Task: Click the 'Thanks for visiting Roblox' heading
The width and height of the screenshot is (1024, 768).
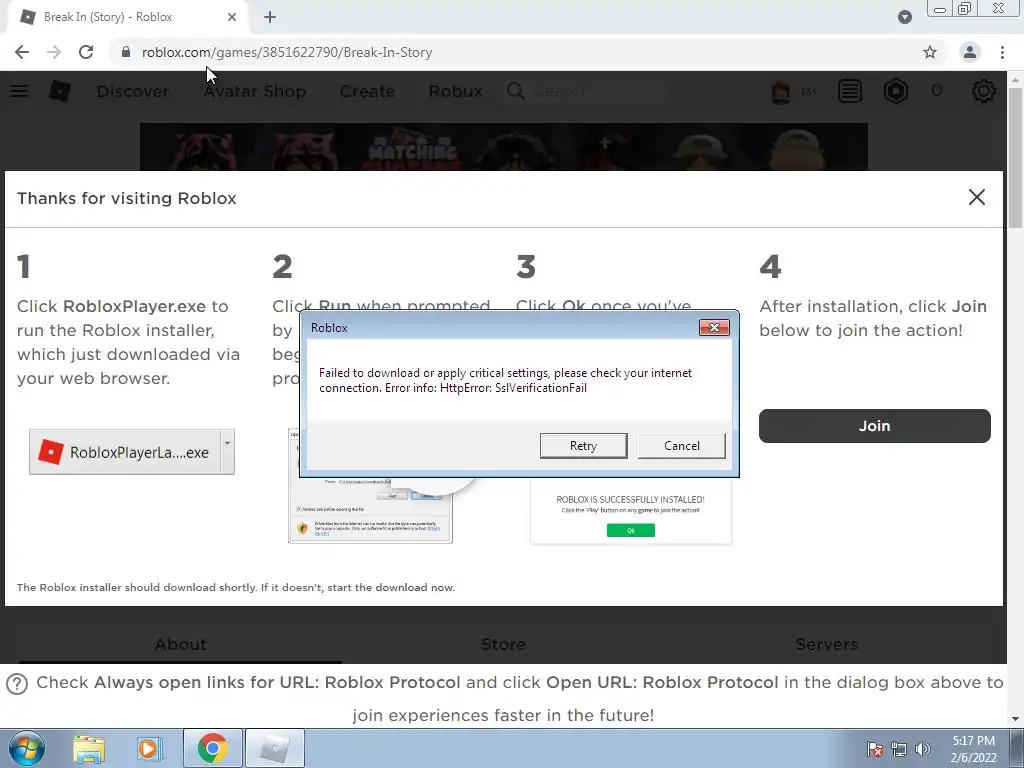Action: coord(127,198)
